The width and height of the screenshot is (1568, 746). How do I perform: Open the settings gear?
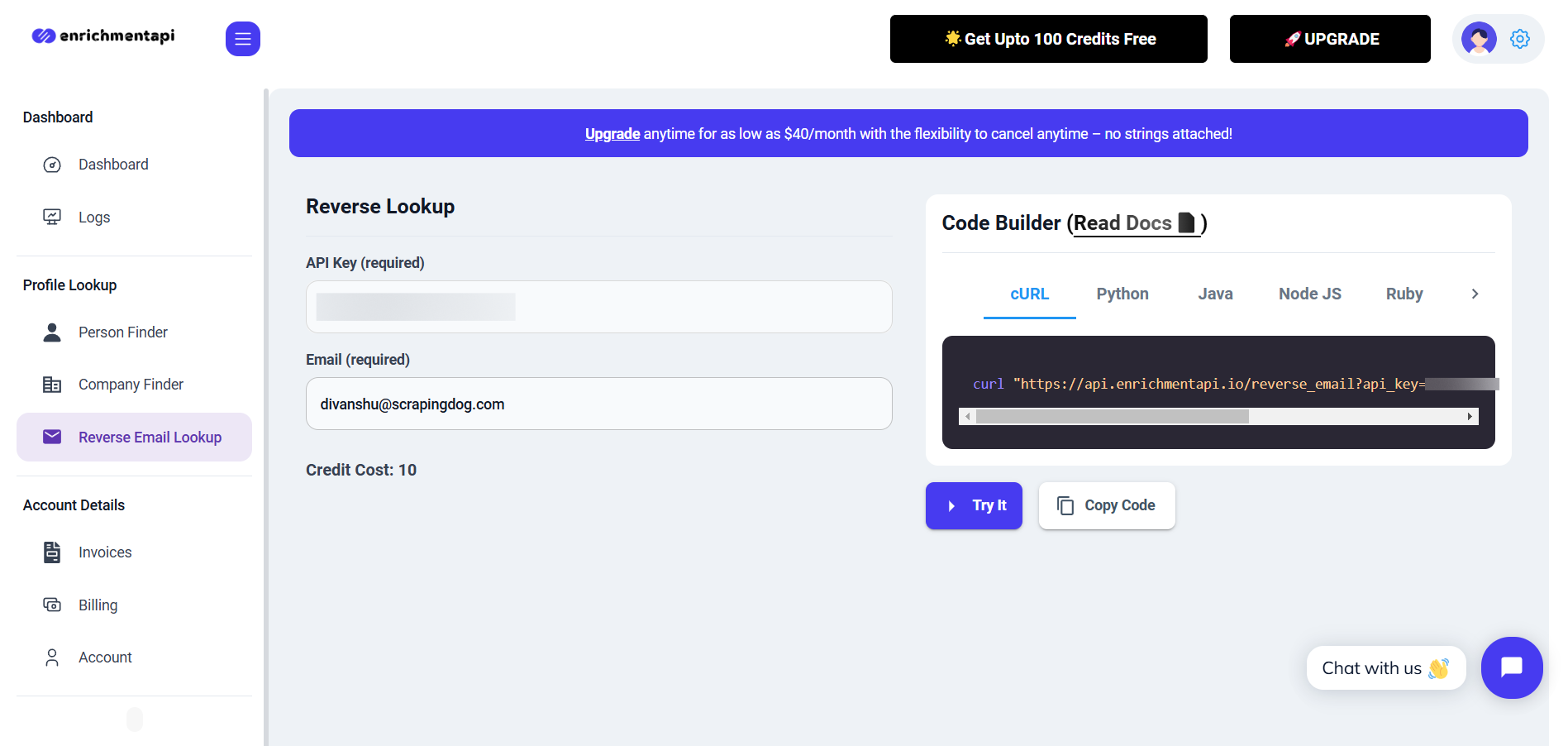tap(1519, 38)
